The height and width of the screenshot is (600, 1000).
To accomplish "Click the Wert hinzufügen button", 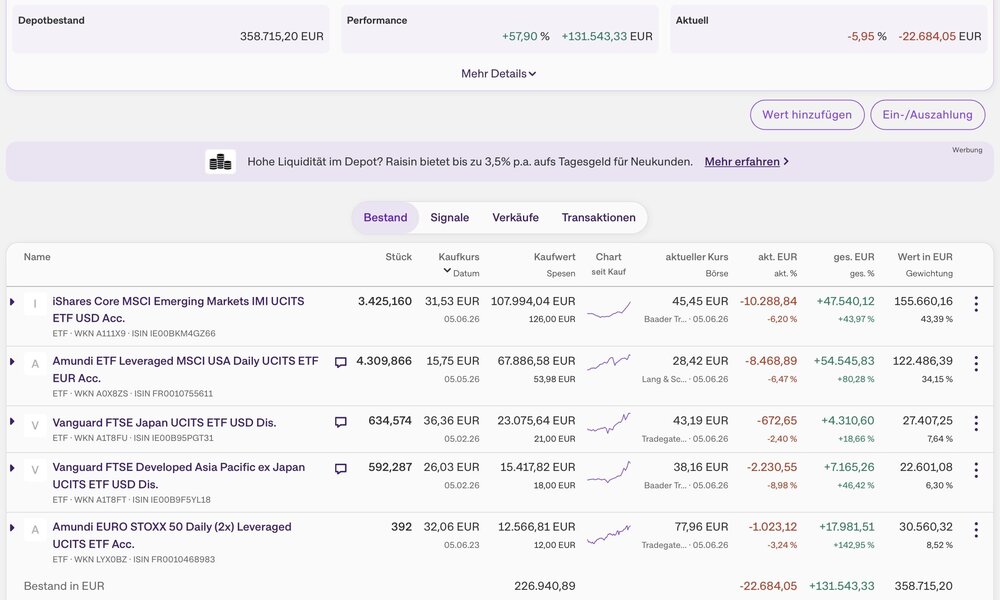I will [807, 115].
